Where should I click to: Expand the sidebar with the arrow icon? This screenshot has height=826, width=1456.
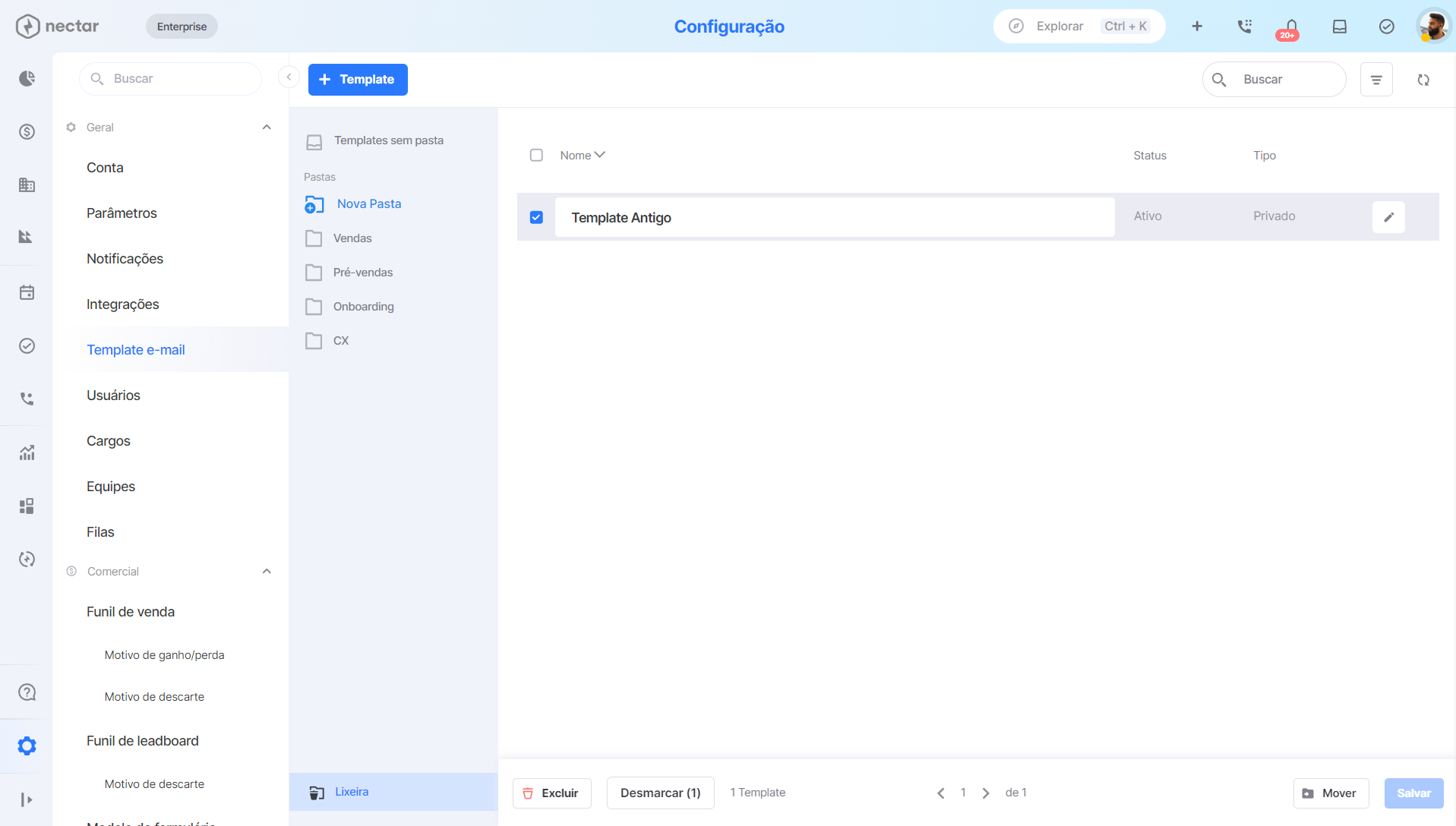coord(27,799)
